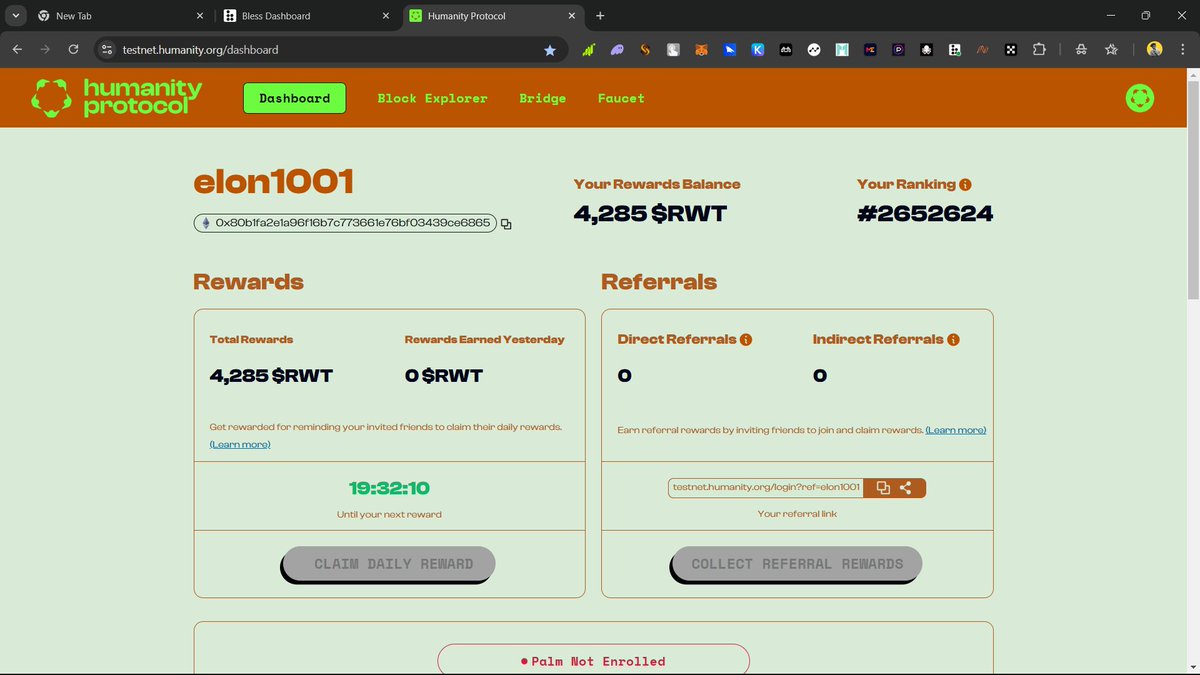Viewport: 1200px width, 675px height.
Task: Click the Indirect Referrals info icon
Action: pos(953,340)
